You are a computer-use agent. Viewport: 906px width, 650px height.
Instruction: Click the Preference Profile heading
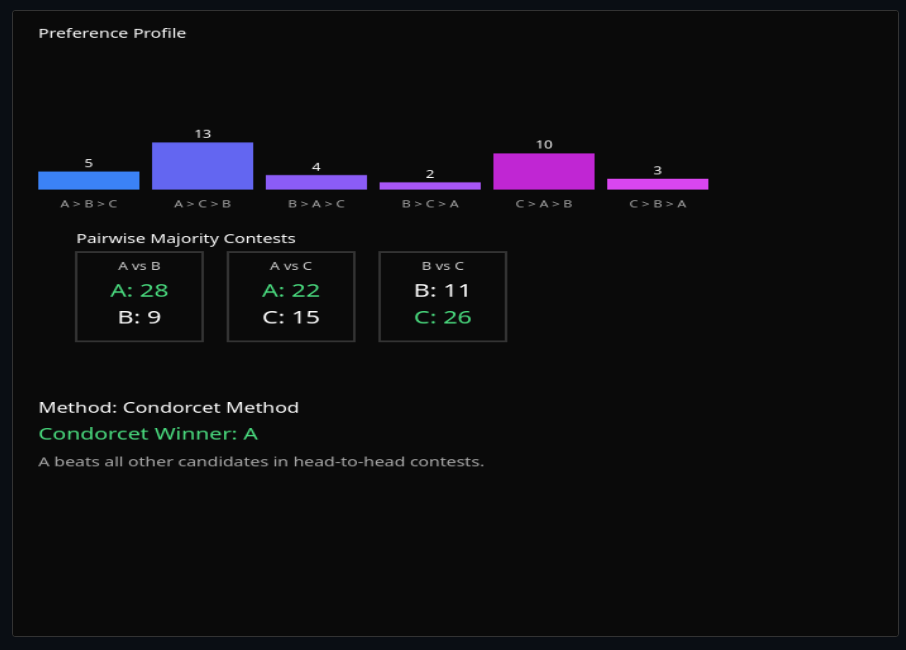coord(112,33)
